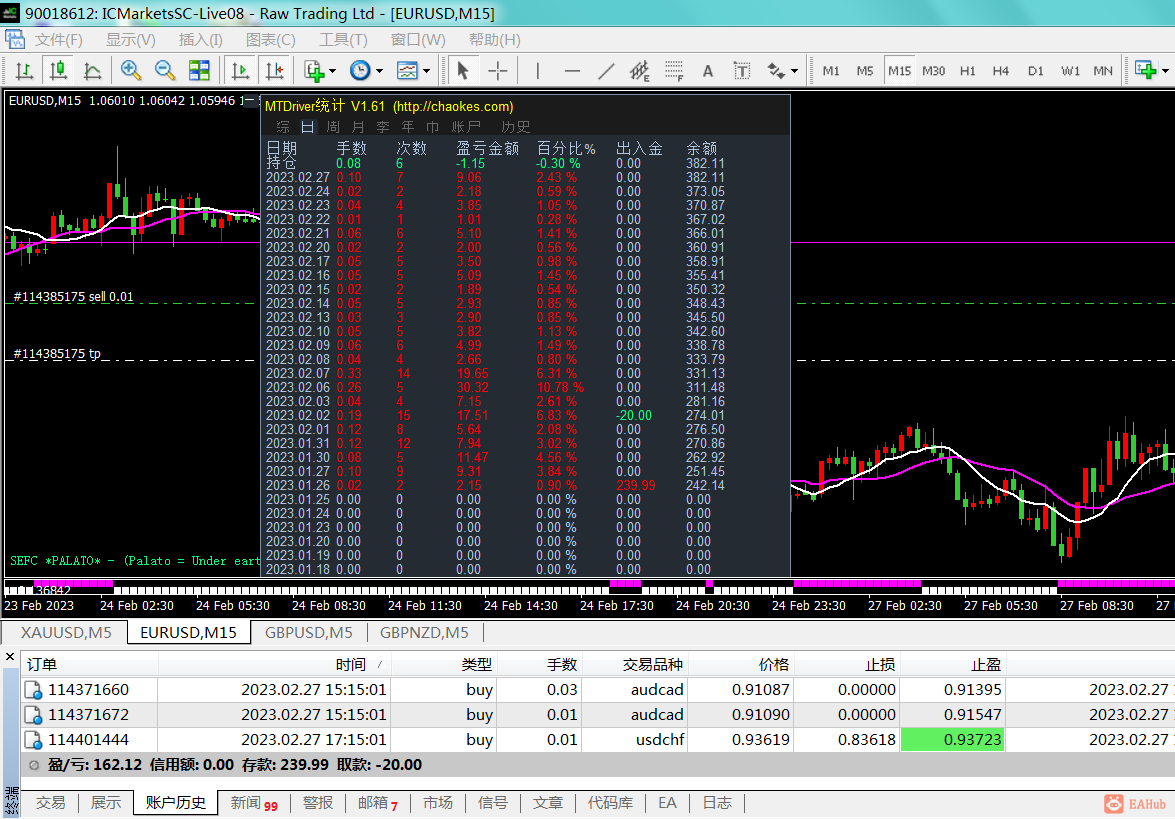The height and width of the screenshot is (819, 1175).
Task: Sort by 止盈 column header
Action: point(952,664)
